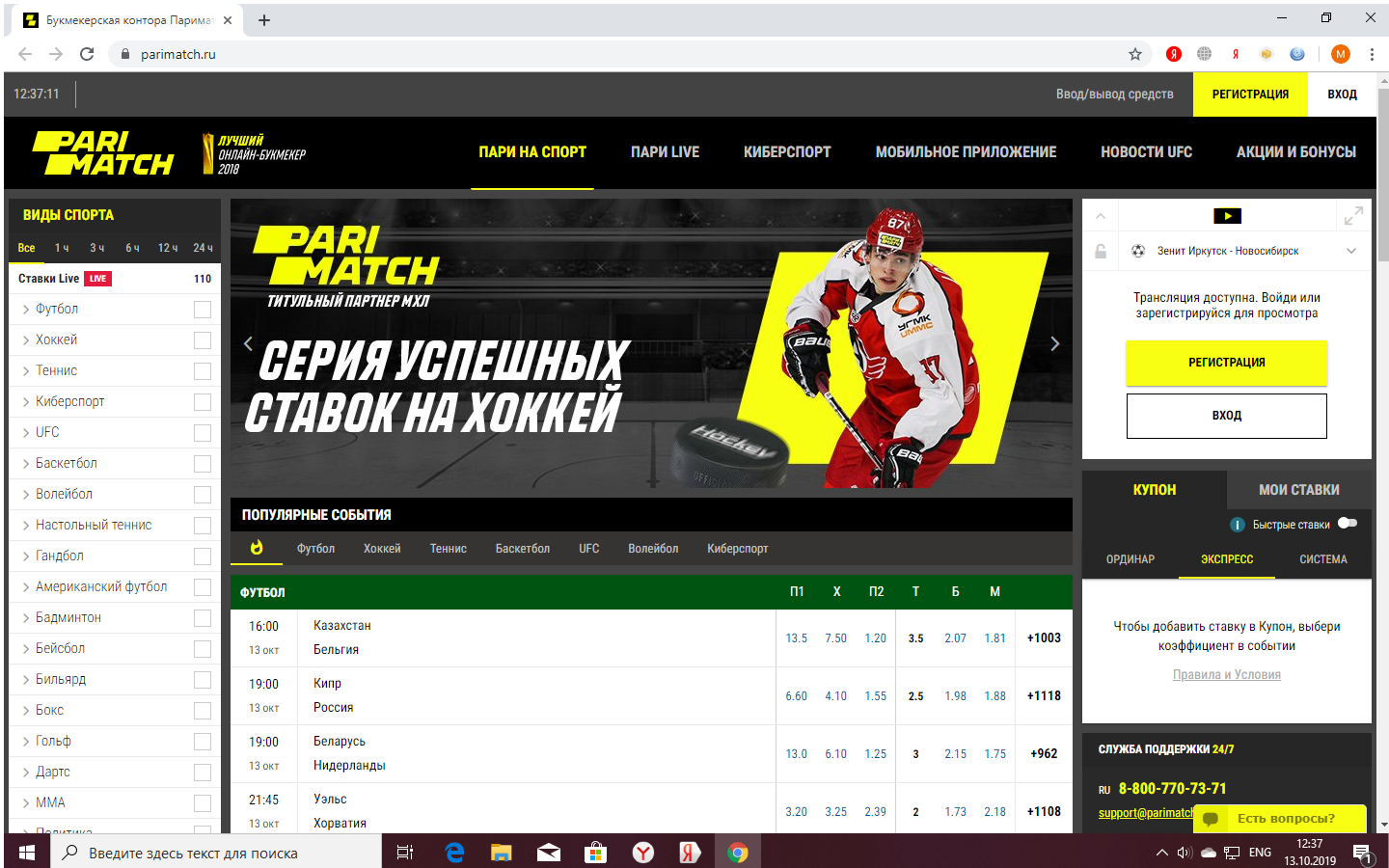1389x868 pixels.
Task: Click the fire icon popular events tab
Action: [x=257, y=548]
